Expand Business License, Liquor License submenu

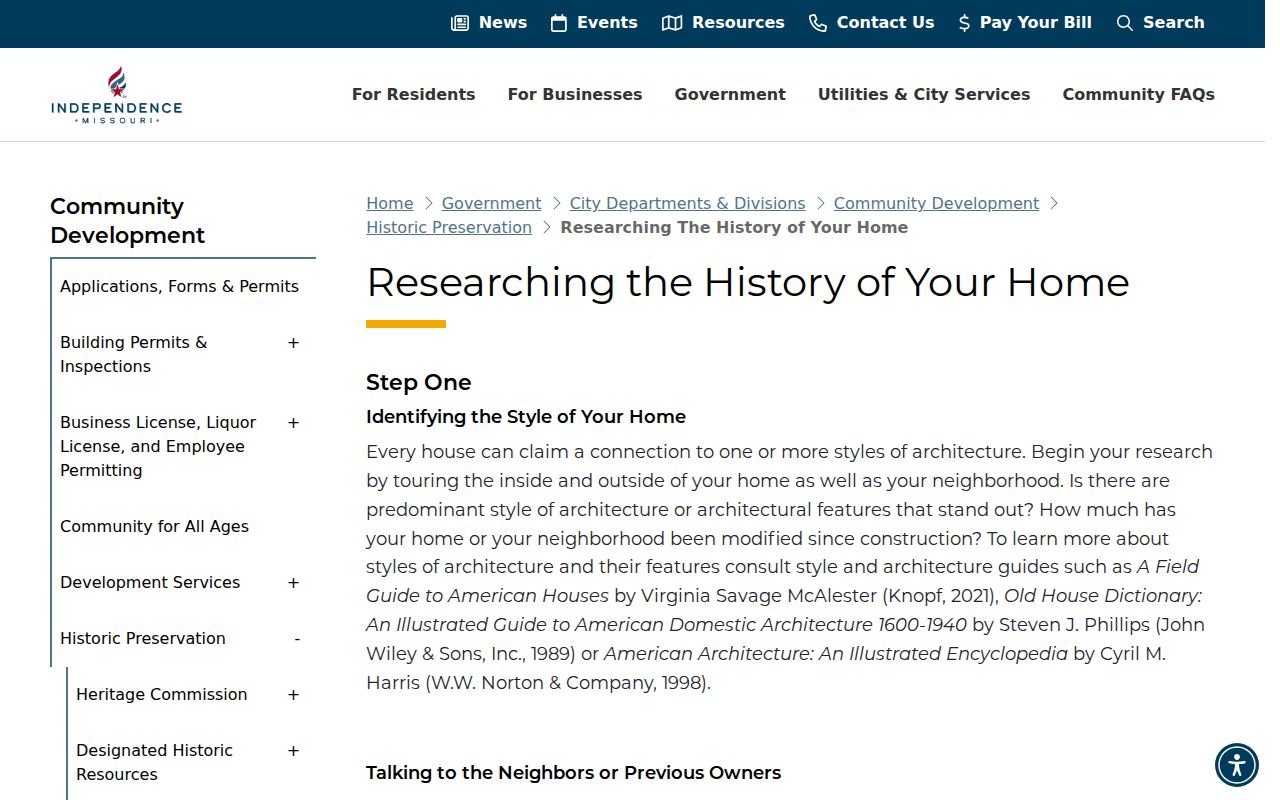[x=293, y=423]
